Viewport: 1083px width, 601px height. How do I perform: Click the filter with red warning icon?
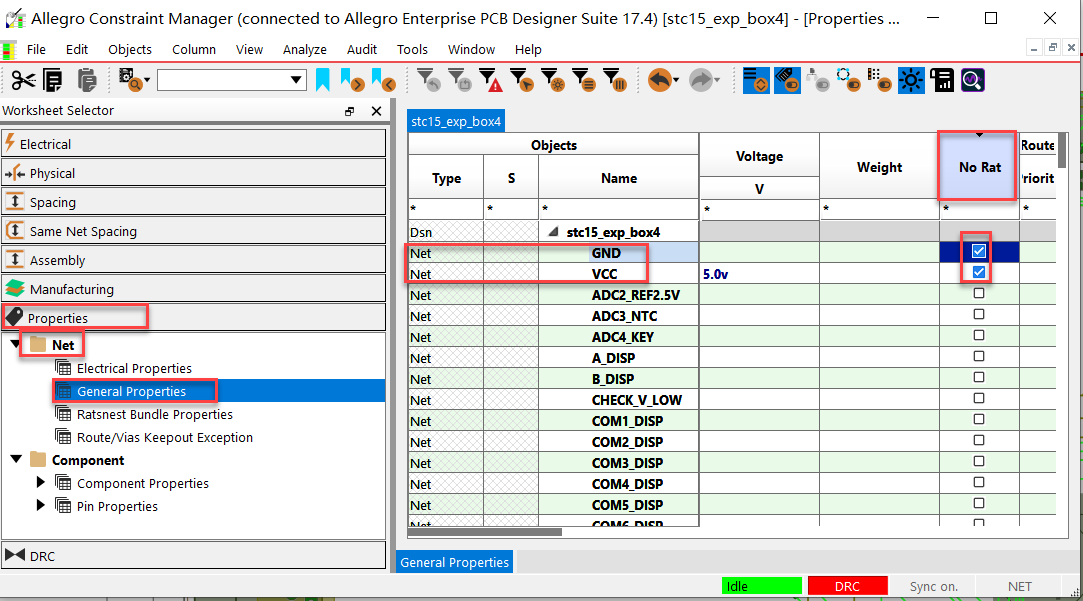click(x=489, y=80)
